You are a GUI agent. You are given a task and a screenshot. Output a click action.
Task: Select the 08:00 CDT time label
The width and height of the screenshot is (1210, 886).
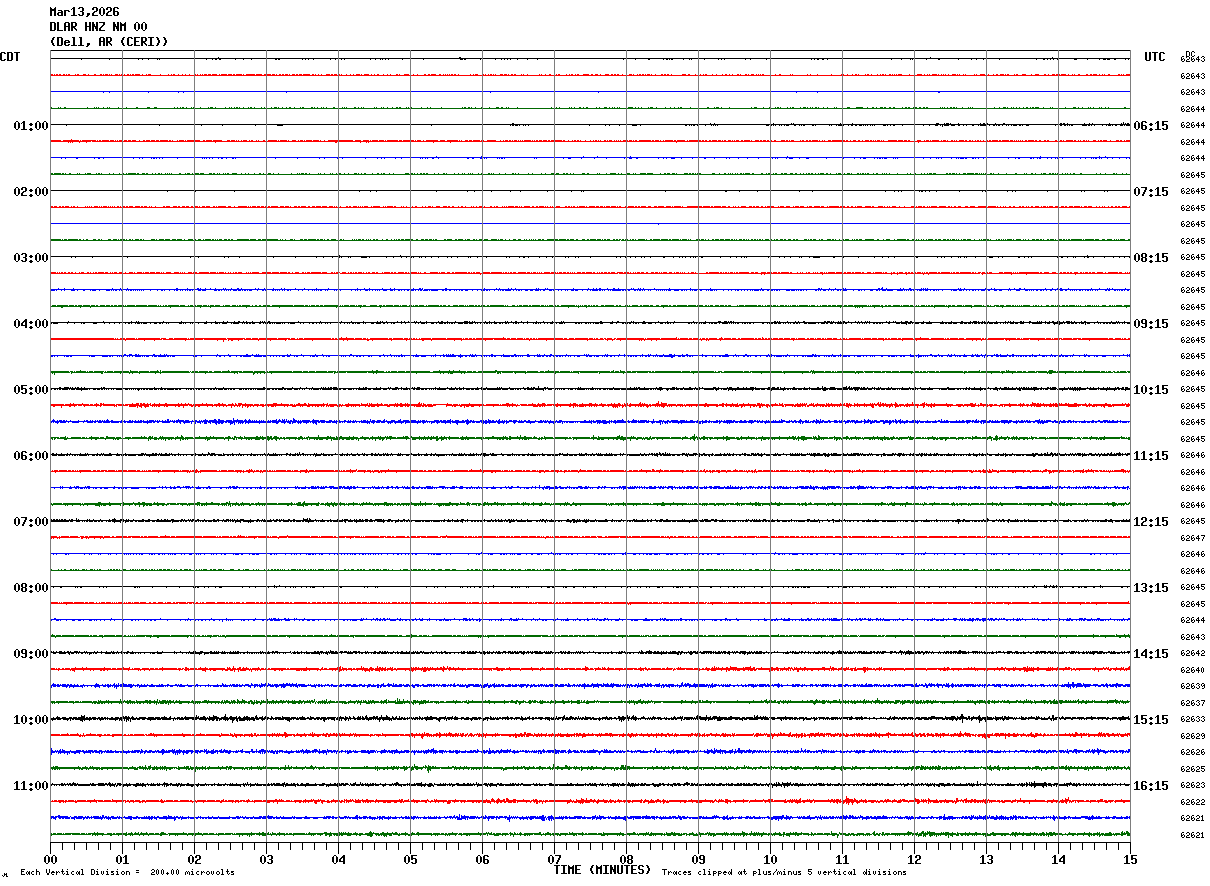tap(31, 588)
